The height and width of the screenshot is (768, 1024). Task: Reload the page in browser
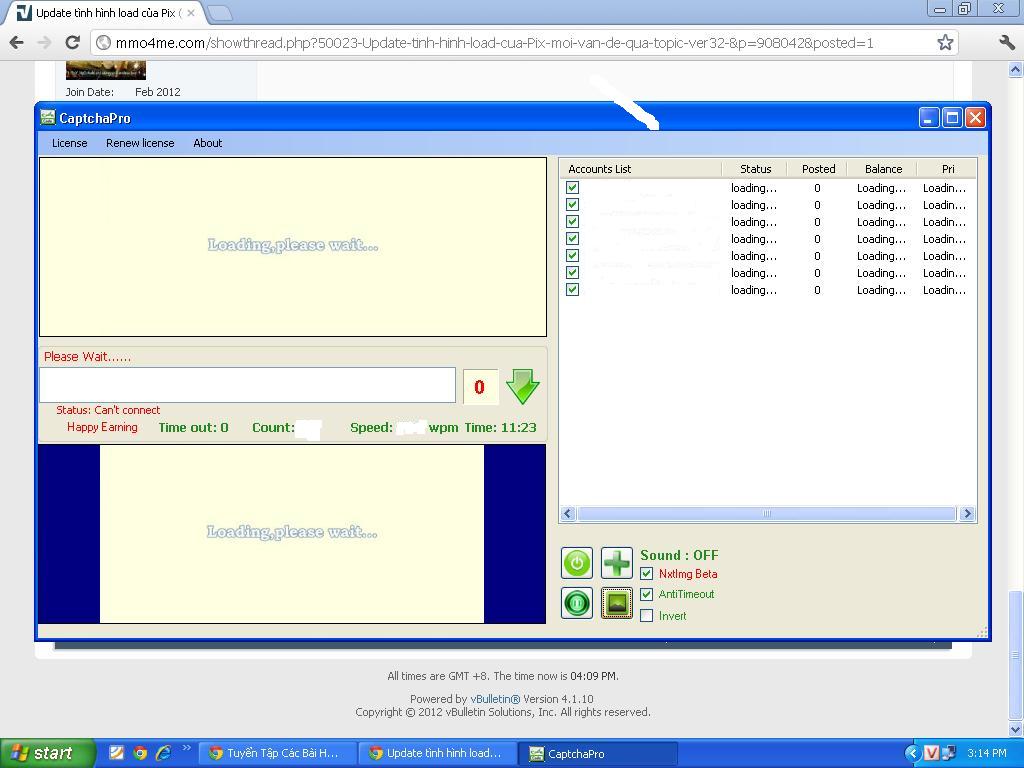[x=72, y=43]
